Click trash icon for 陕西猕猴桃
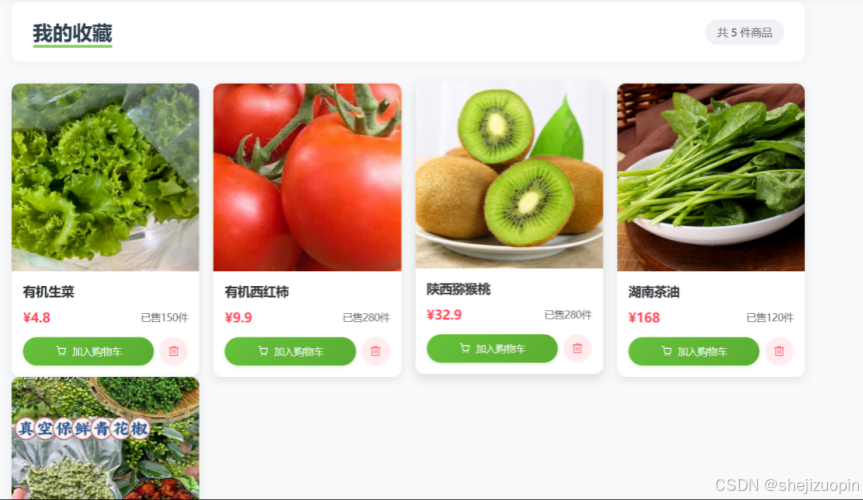Image resolution: width=863 pixels, height=500 pixels. [x=577, y=349]
